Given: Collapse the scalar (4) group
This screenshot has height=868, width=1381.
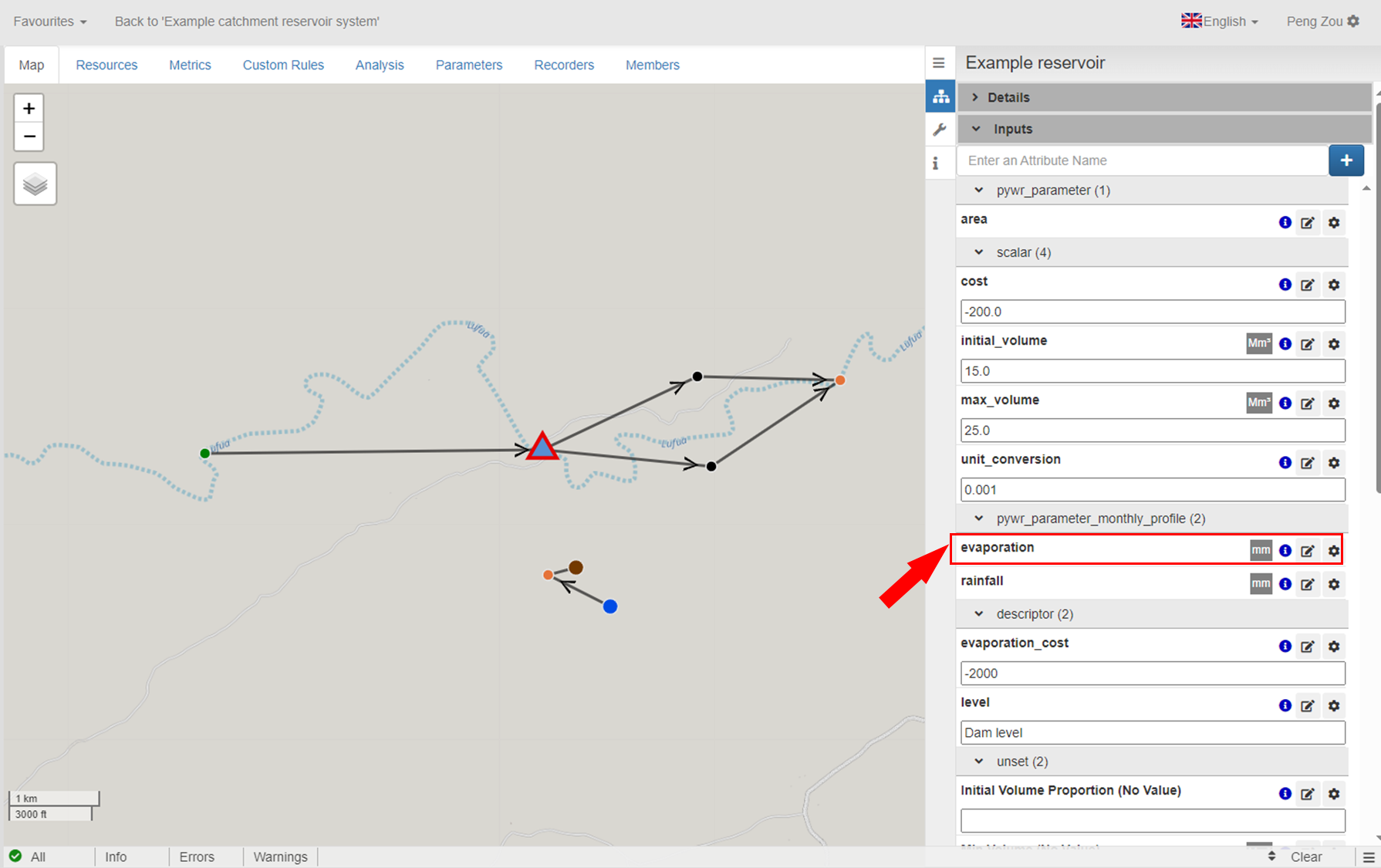Looking at the screenshot, I should 979,252.
